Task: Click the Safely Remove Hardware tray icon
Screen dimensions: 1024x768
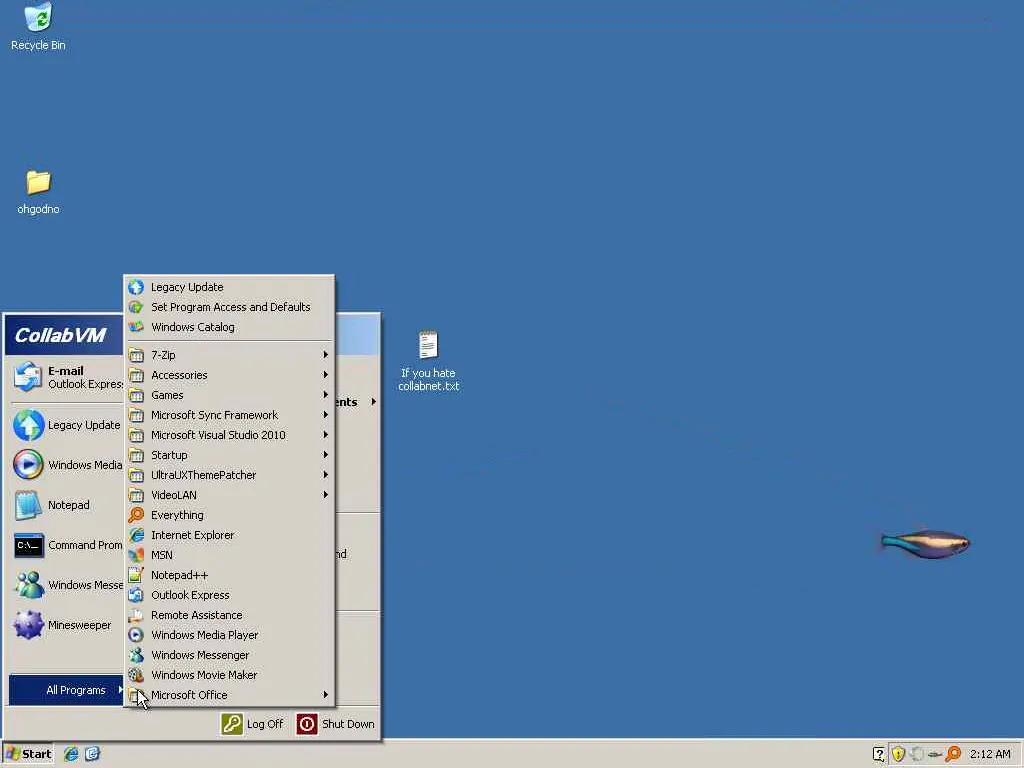Action: pos(935,754)
